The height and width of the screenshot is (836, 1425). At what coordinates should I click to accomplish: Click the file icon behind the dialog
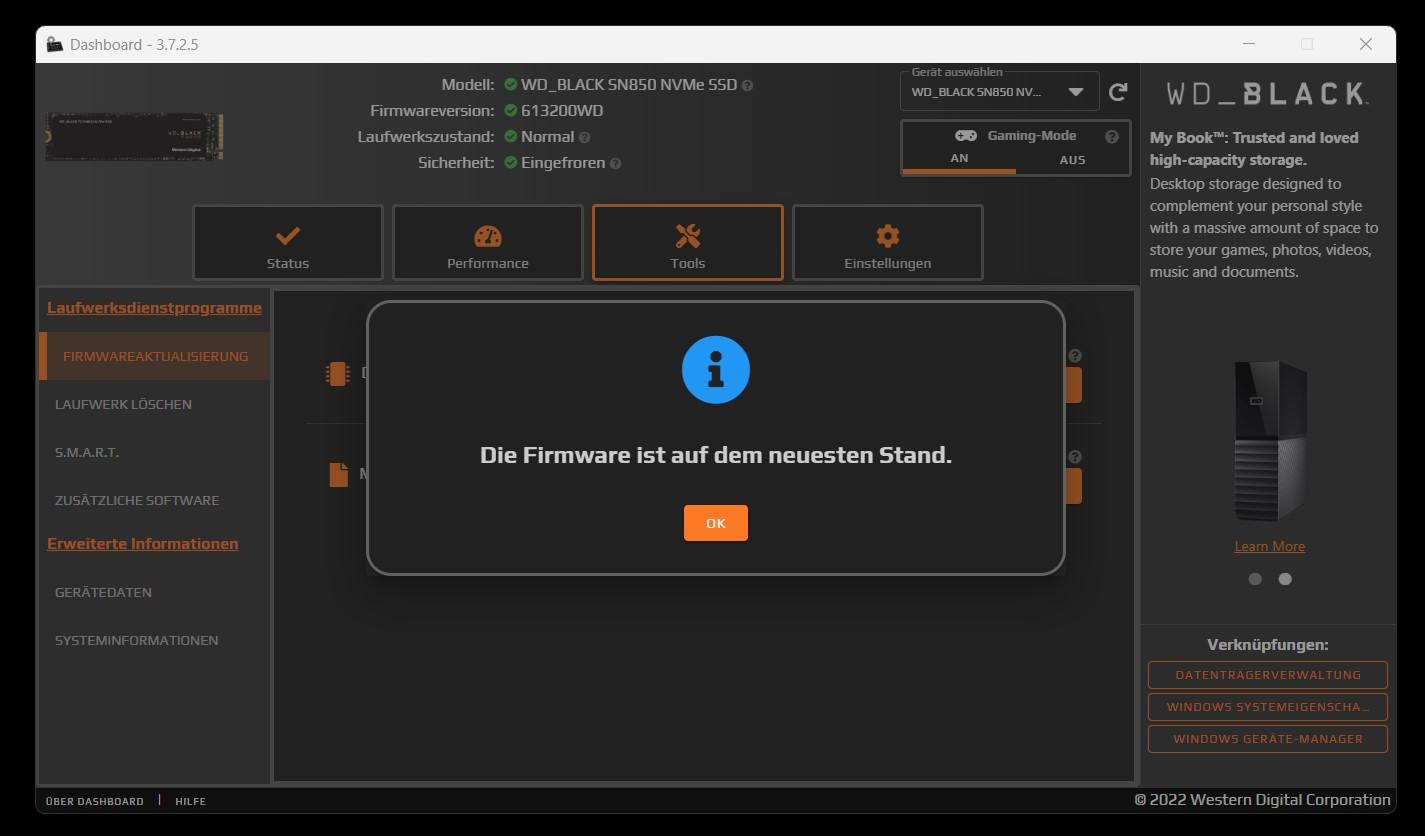pyautogui.click(x=339, y=473)
